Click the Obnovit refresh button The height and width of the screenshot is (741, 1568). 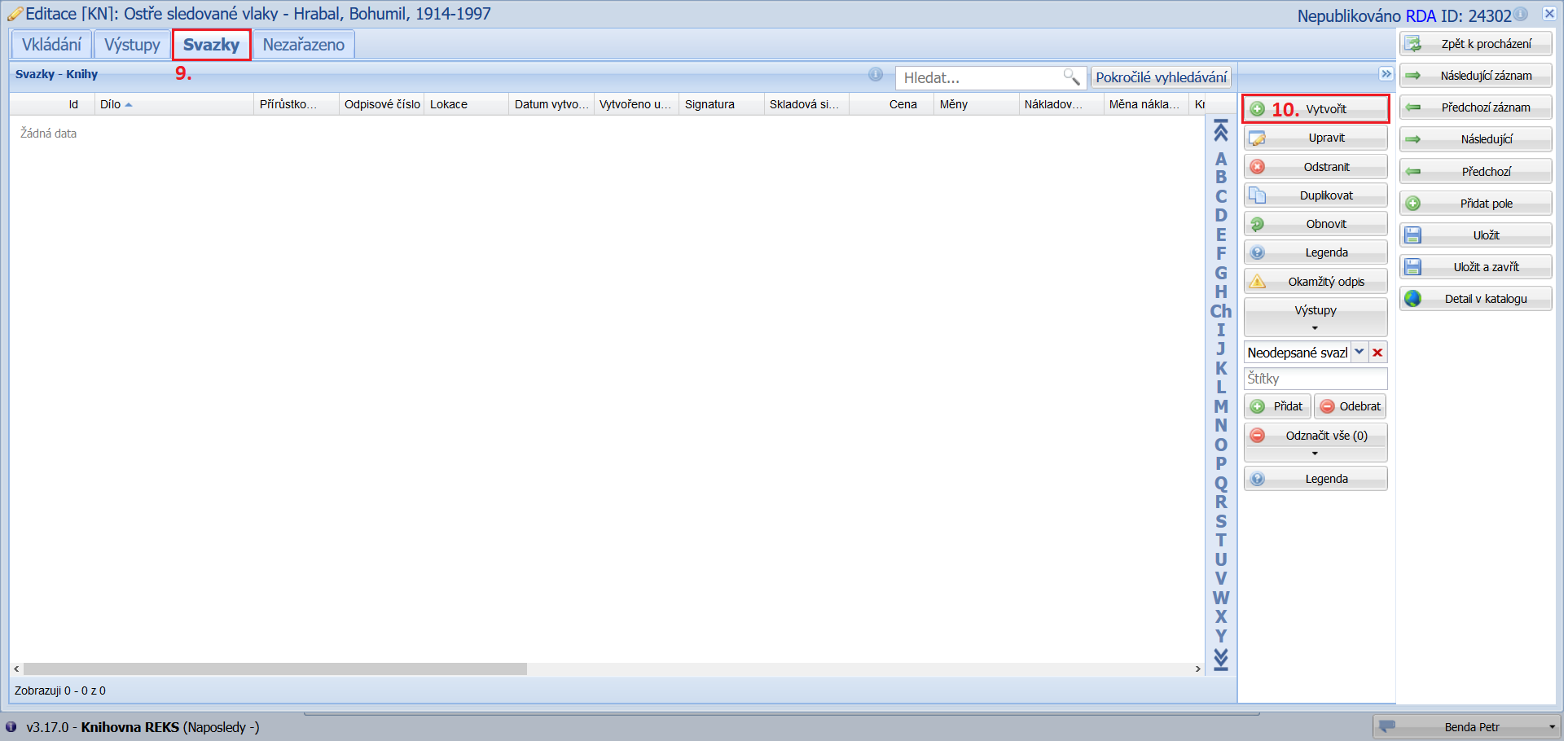pos(1315,224)
